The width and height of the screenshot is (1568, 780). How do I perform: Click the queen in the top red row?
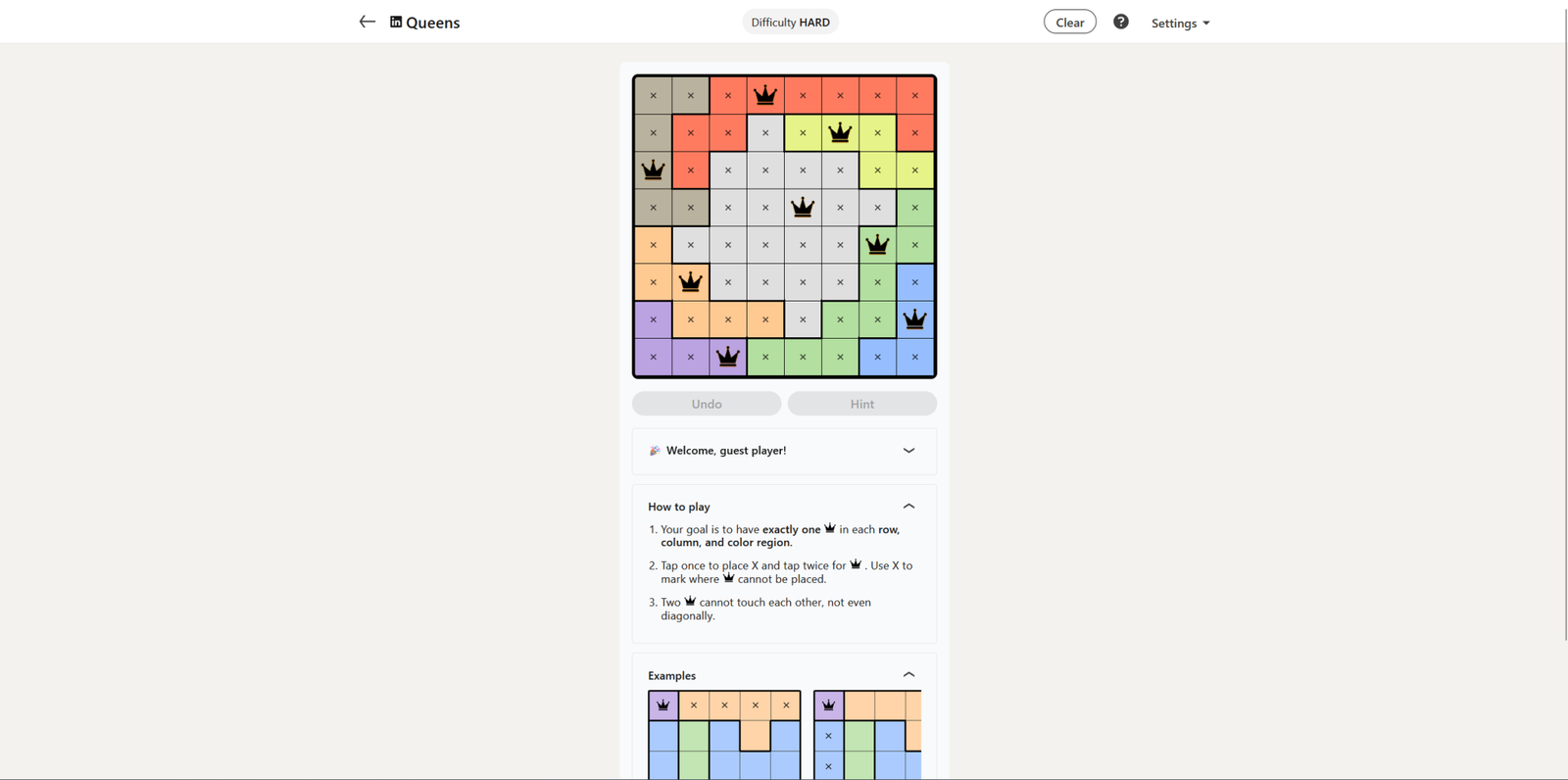coord(765,95)
